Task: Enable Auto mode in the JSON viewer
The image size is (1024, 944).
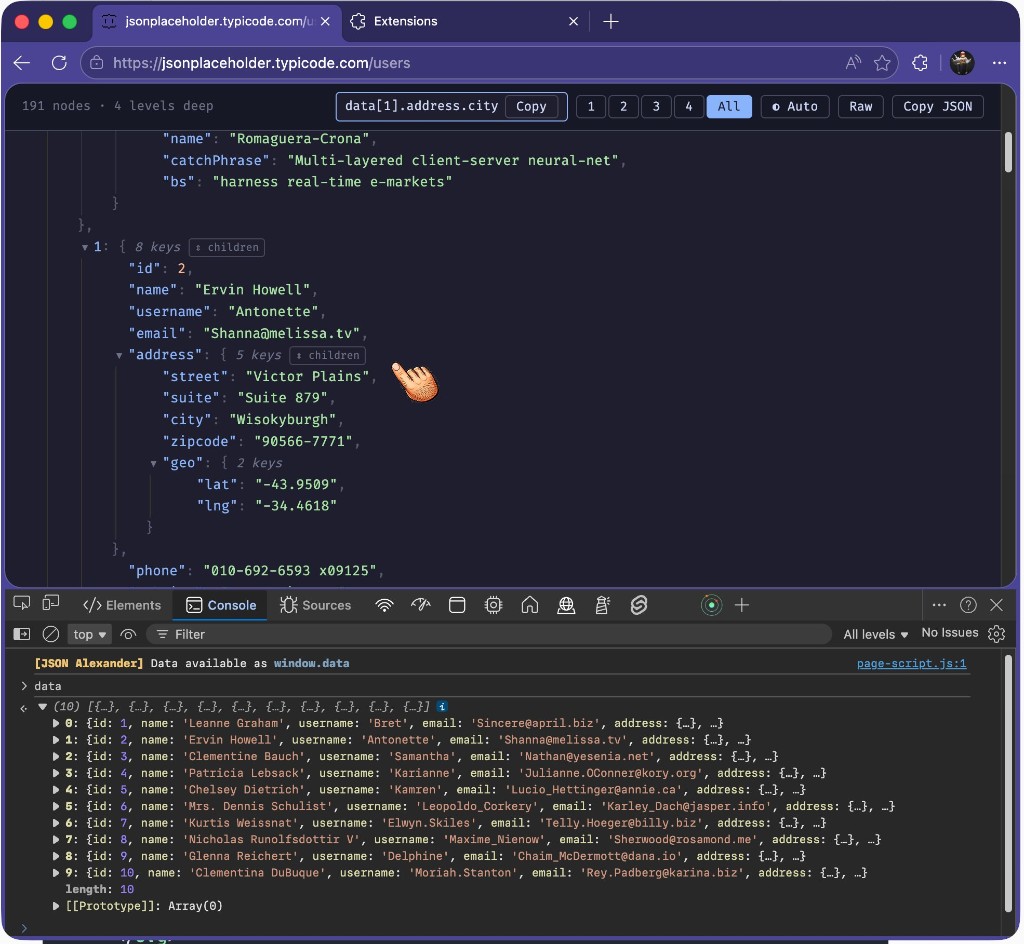Action: point(795,106)
